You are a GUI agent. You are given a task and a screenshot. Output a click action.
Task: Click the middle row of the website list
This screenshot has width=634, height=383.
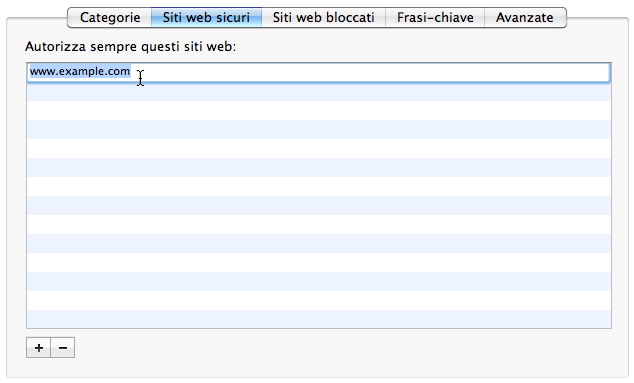click(319, 186)
